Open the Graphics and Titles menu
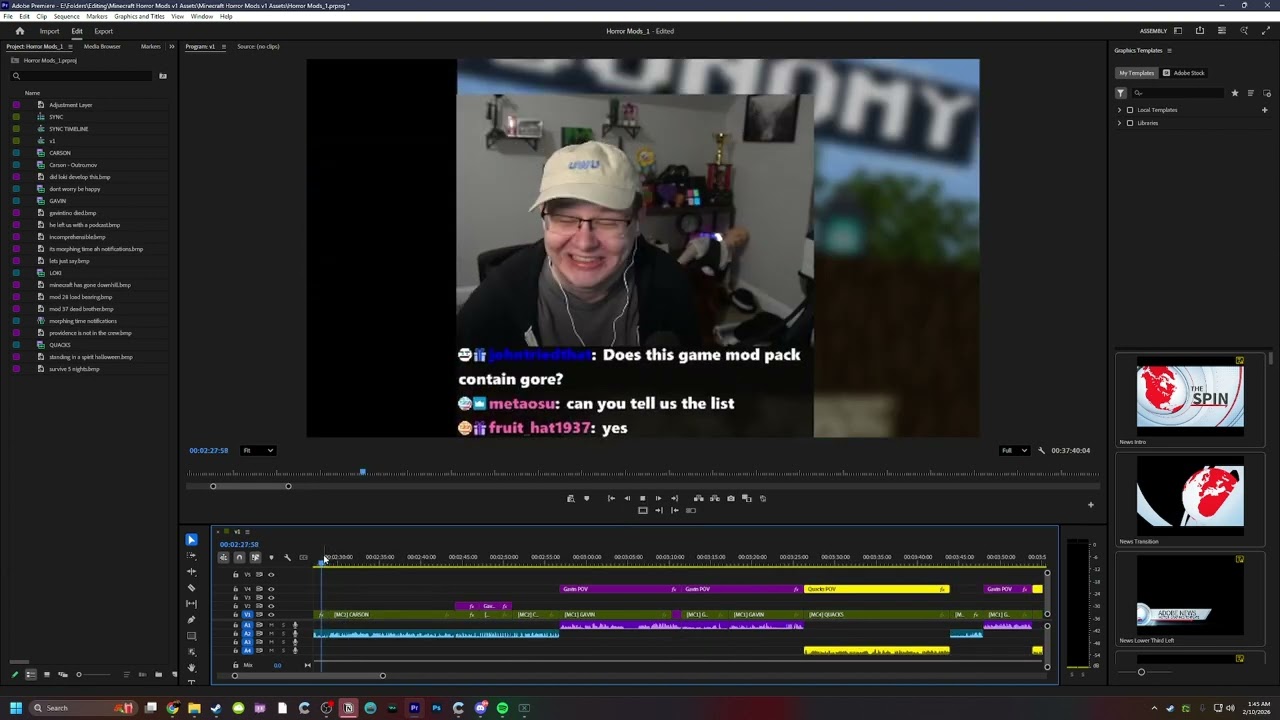 coord(140,17)
